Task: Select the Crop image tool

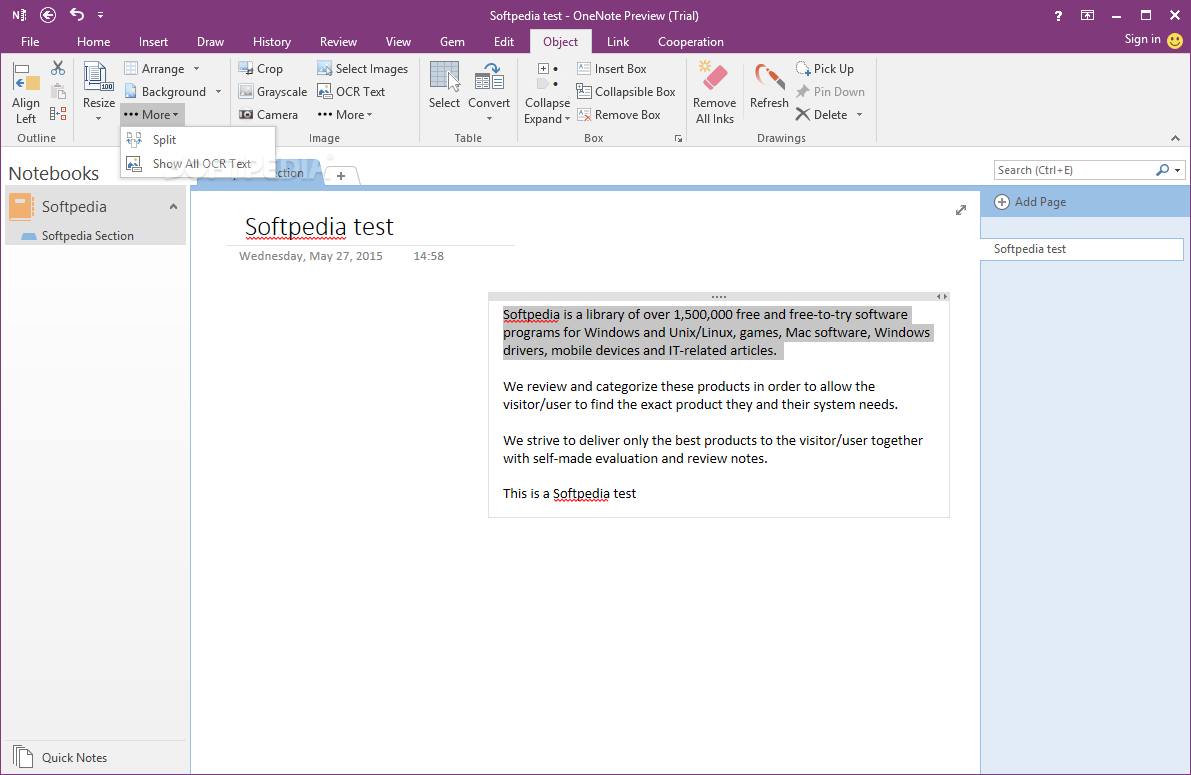Action: [x=261, y=68]
